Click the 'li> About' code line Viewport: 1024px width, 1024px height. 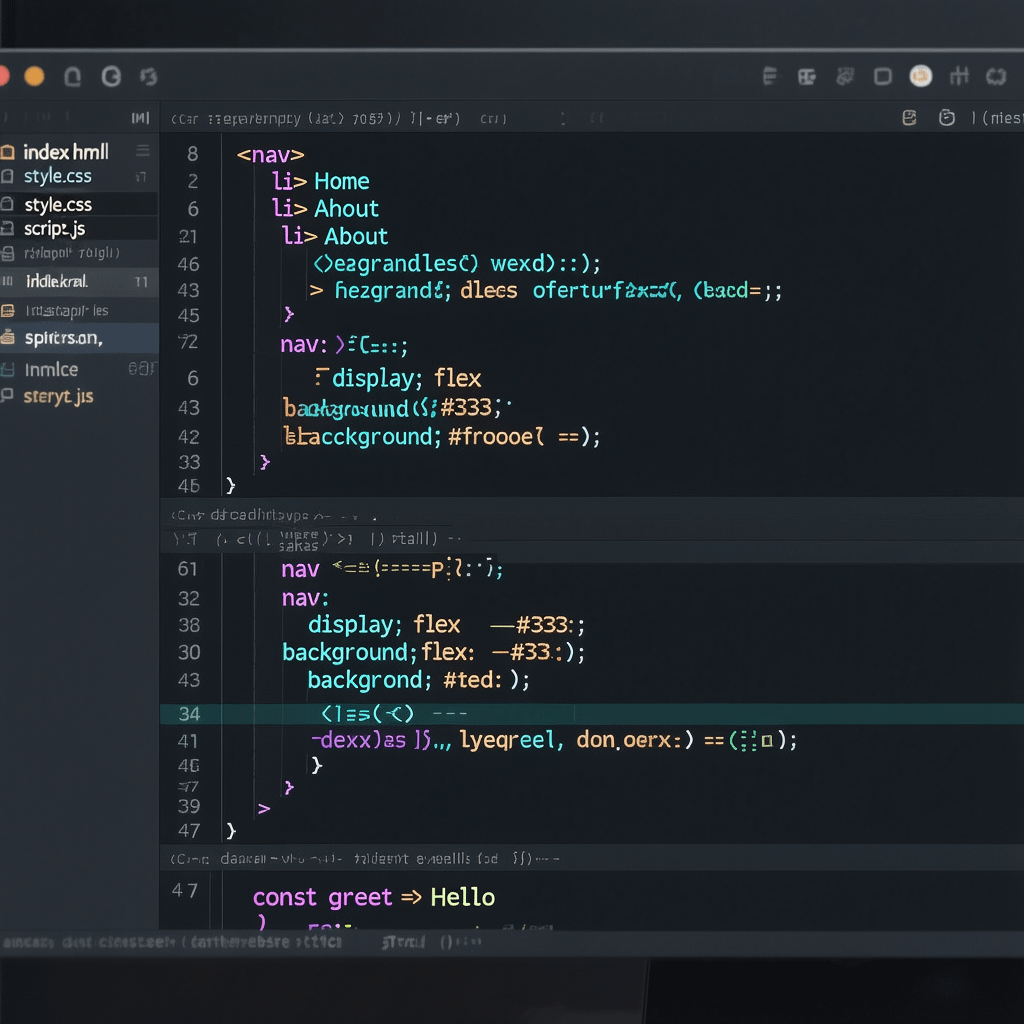click(x=335, y=236)
